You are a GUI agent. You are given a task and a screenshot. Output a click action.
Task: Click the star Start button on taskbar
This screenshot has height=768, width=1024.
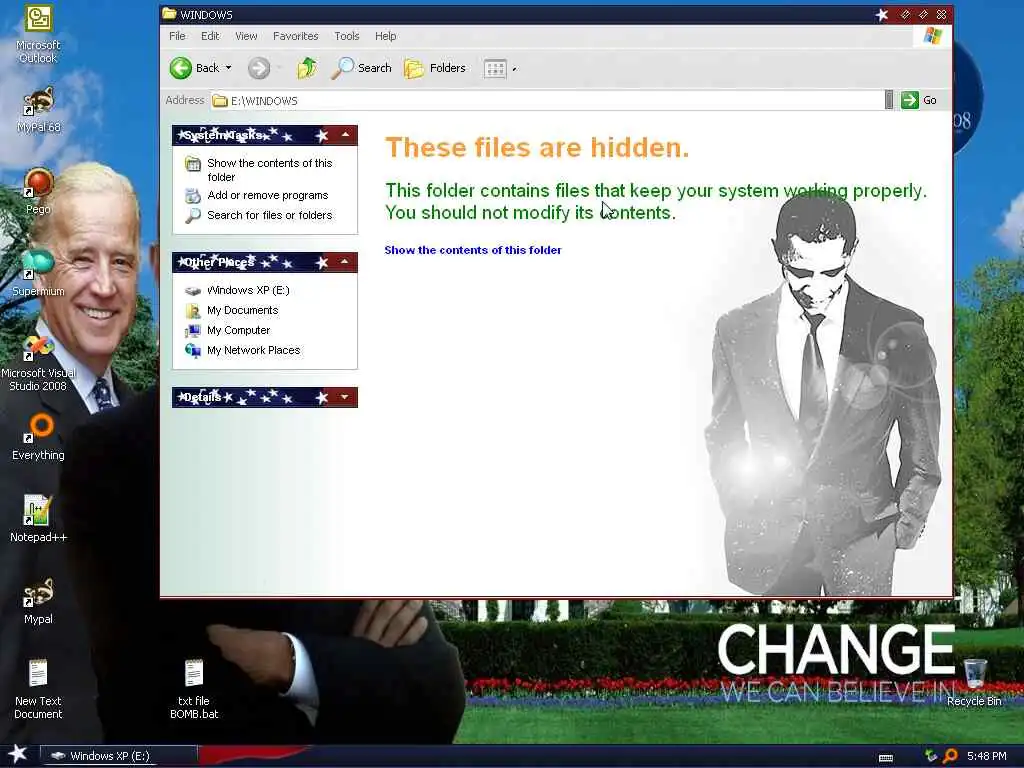pos(17,754)
